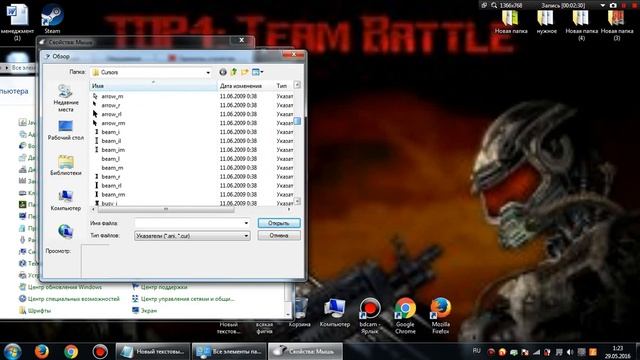Screen dimensions: 640x360
Task: Click the file list horizontal scrollbar
Action: coord(166,209)
